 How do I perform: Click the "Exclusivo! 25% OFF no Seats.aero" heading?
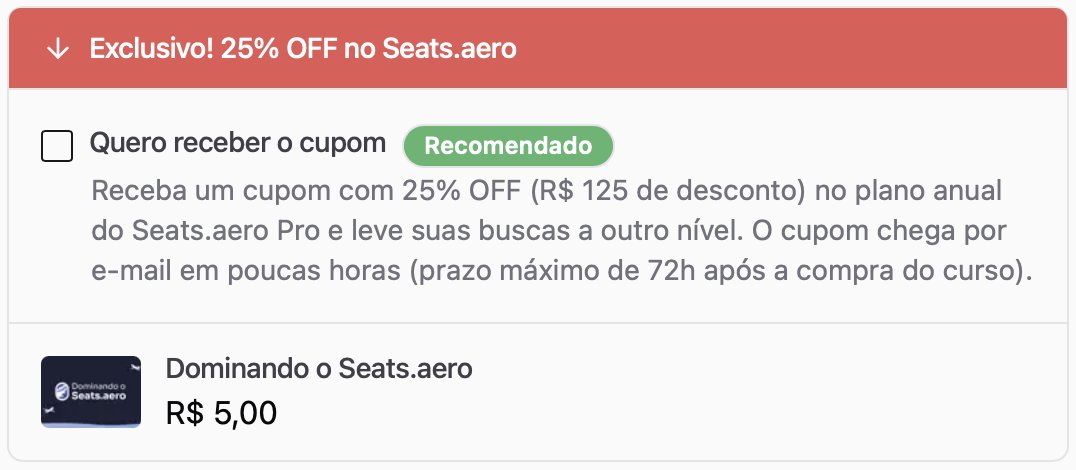point(303,49)
